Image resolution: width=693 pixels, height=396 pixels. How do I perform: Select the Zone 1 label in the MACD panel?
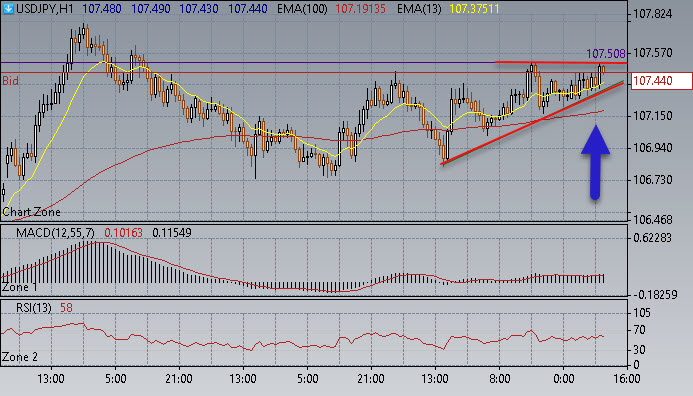pyautogui.click(x=20, y=287)
